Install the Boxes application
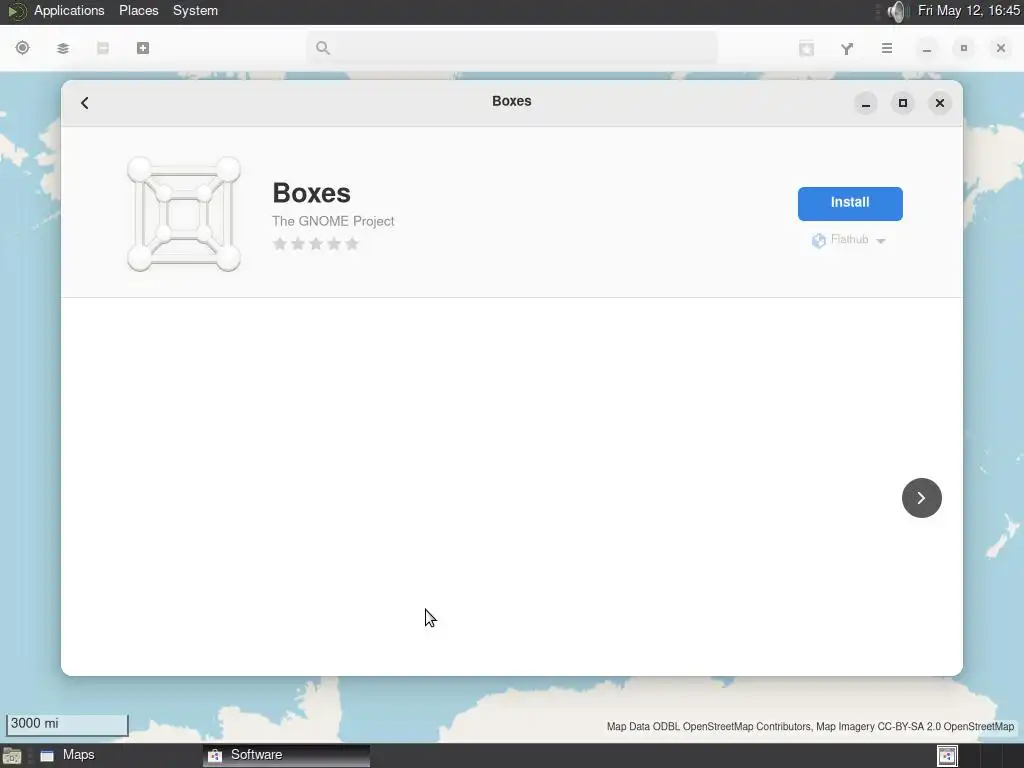 click(x=850, y=203)
